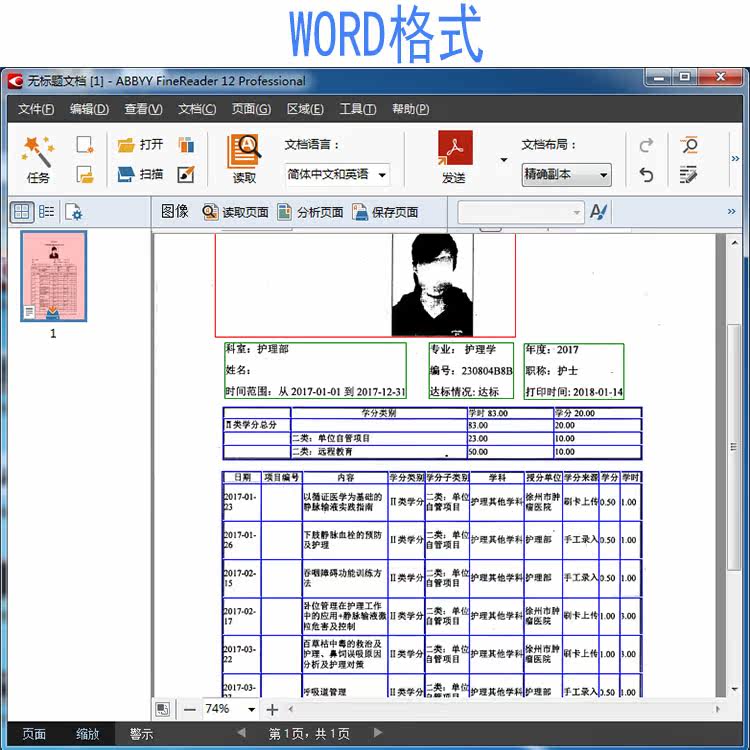Click the redo arrow icon
Image resolution: width=750 pixels, height=750 pixels.
pos(646,145)
